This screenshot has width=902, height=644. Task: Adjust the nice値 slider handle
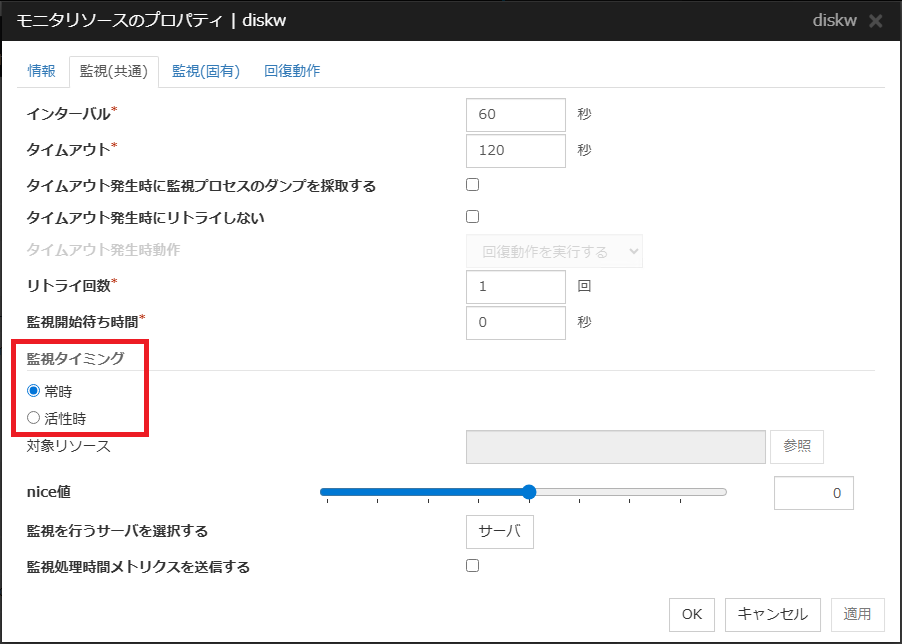(x=528, y=492)
